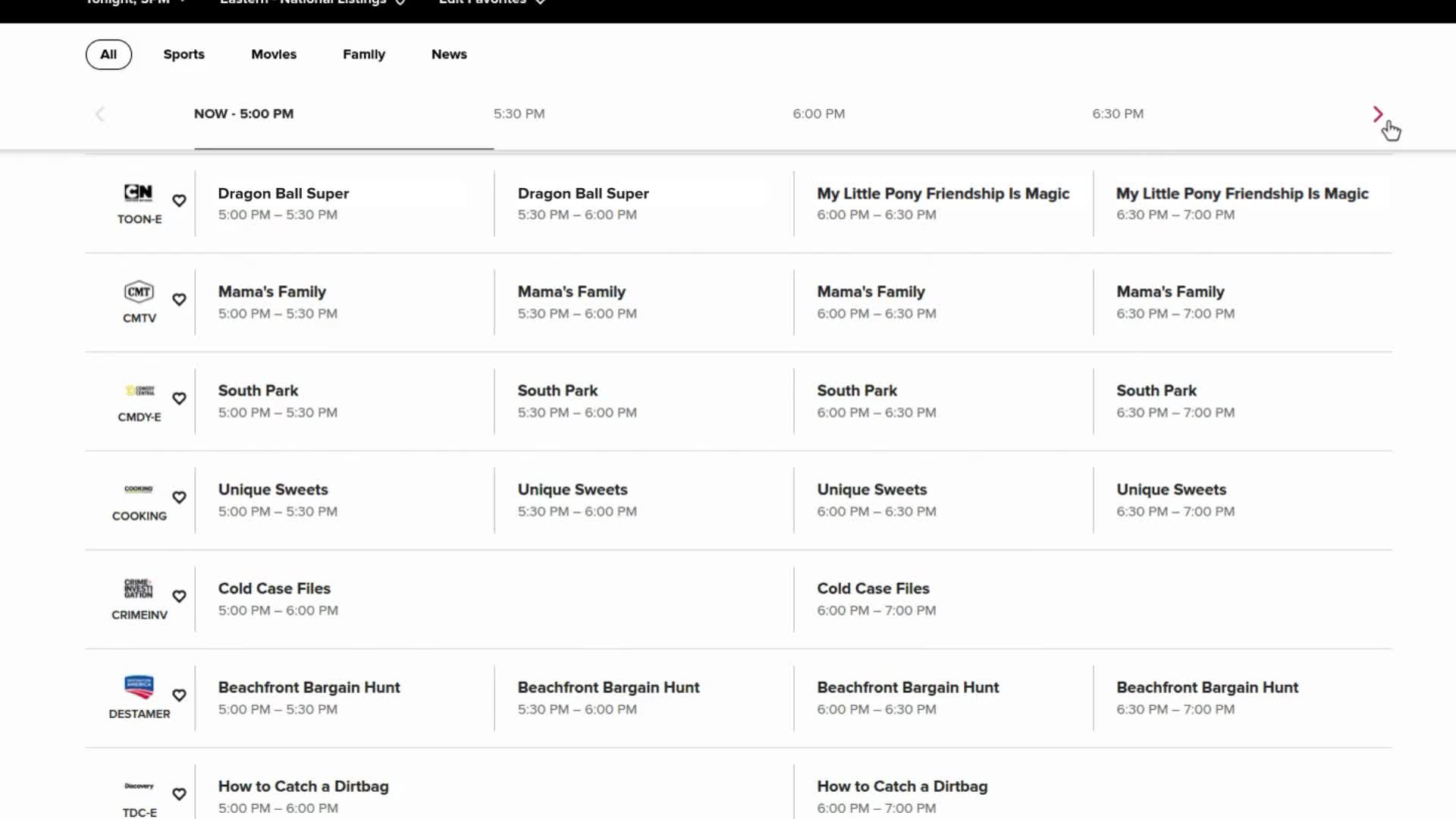This screenshot has width=1456, height=819.
Task: Click the NOW - 5:00 PM time header
Action: 243,114
